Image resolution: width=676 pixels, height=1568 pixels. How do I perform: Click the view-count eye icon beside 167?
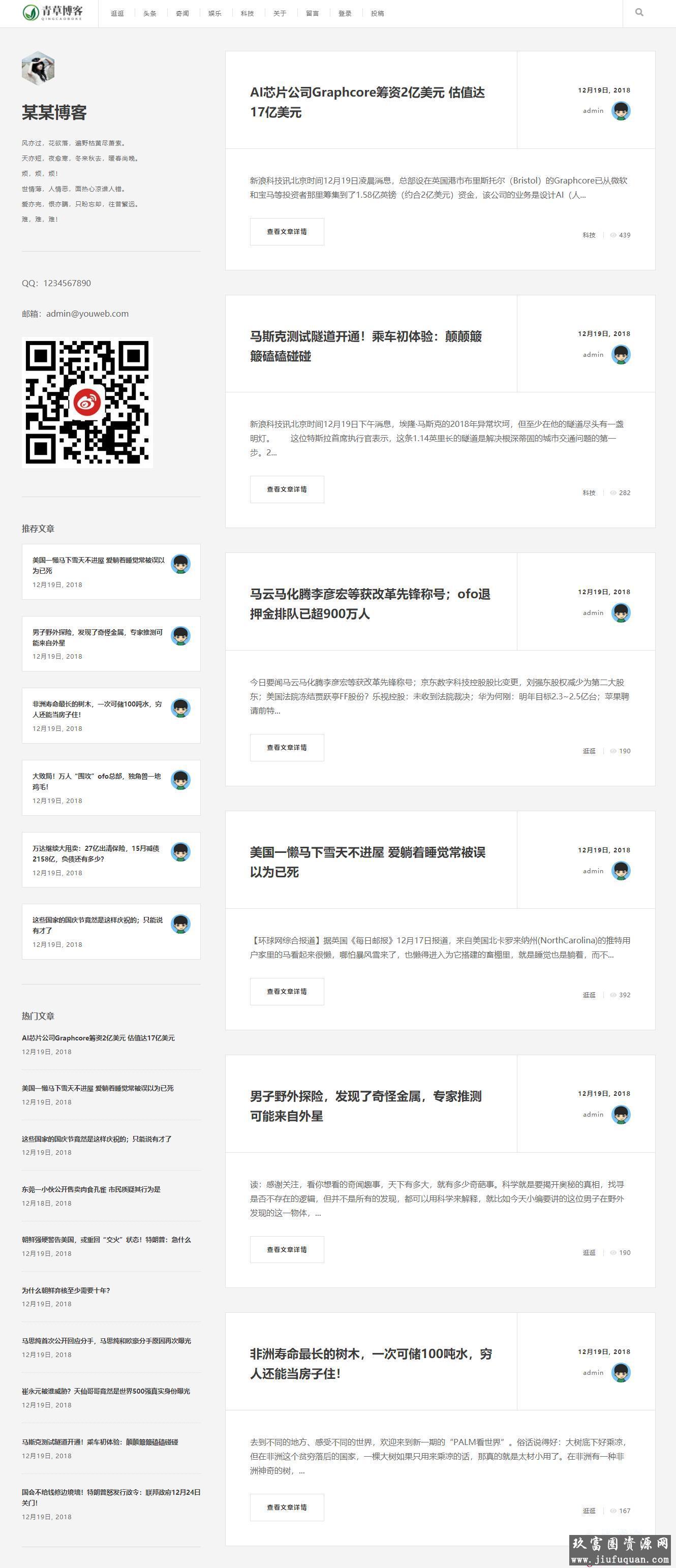[613, 1511]
